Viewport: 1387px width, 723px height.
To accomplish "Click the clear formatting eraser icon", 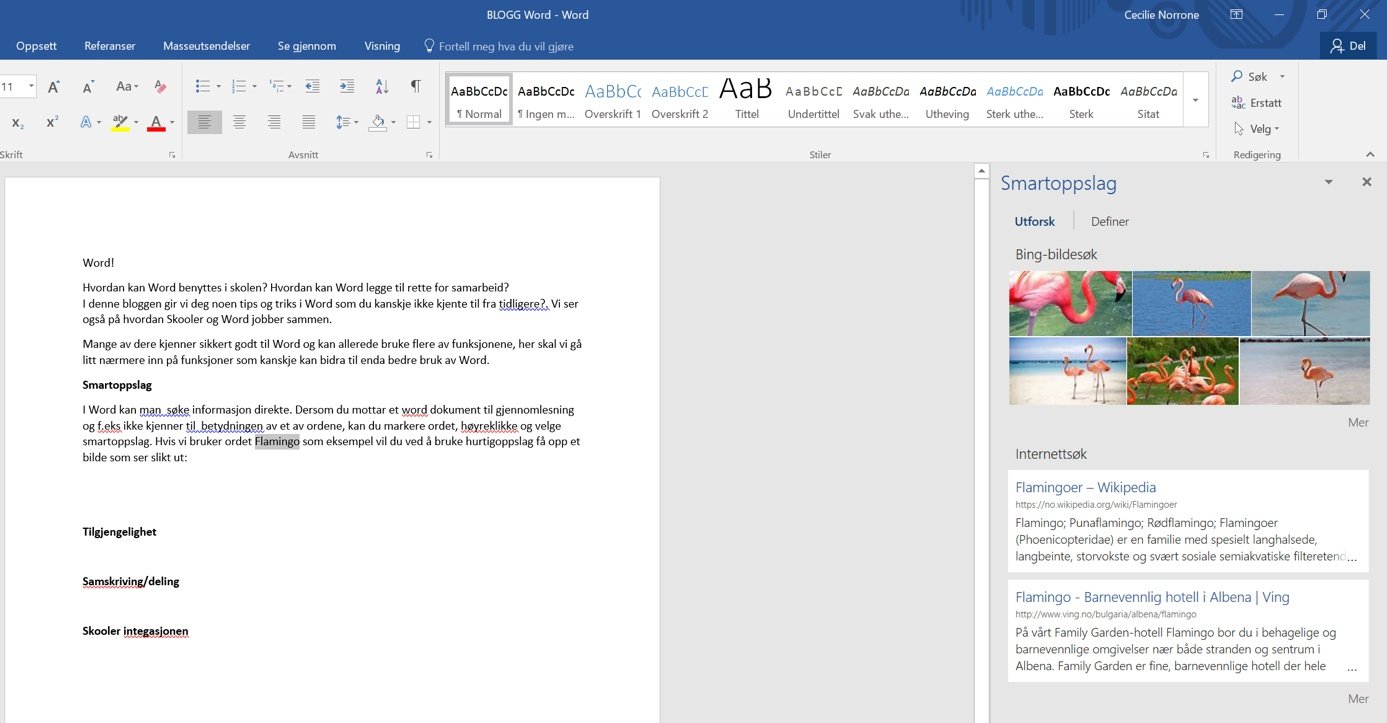I will point(160,87).
